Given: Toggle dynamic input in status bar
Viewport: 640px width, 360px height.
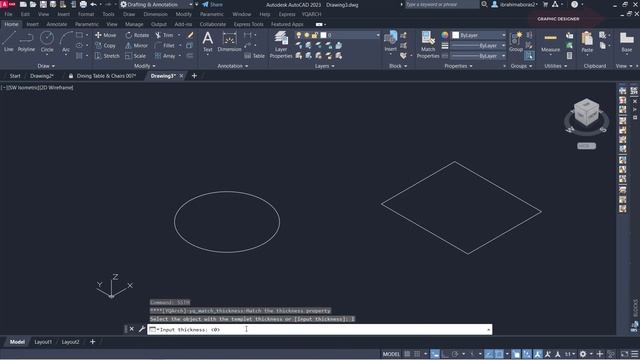Looking at the screenshot, I should click(x=435, y=354).
